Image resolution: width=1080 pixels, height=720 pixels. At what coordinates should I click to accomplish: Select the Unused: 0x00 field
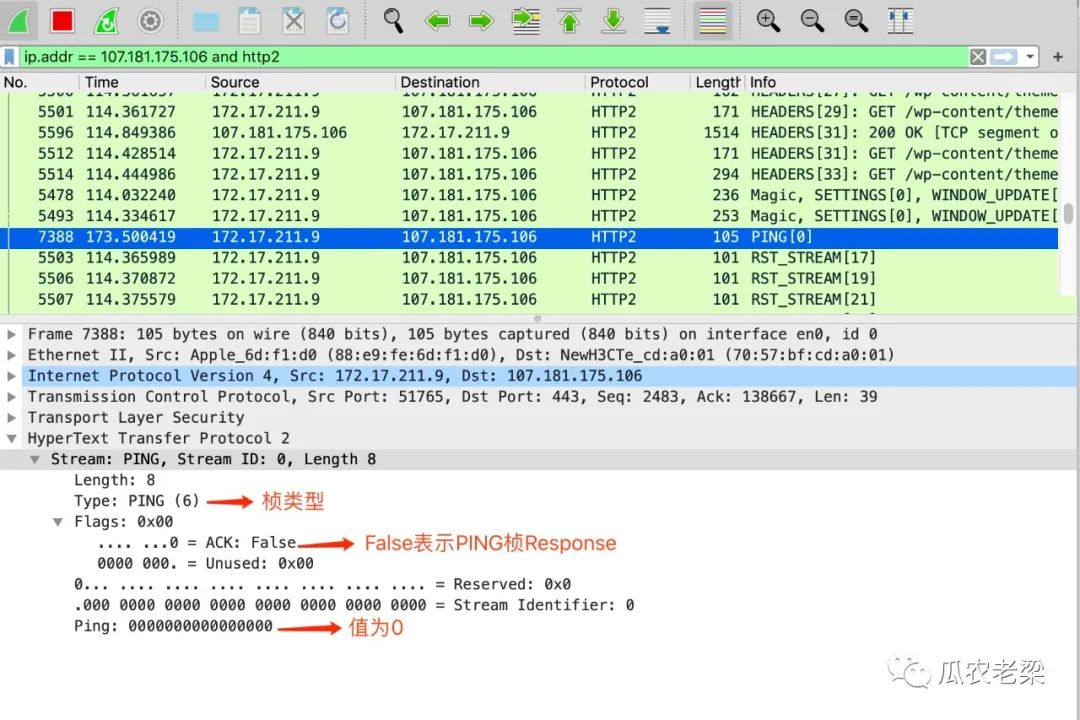pos(205,564)
